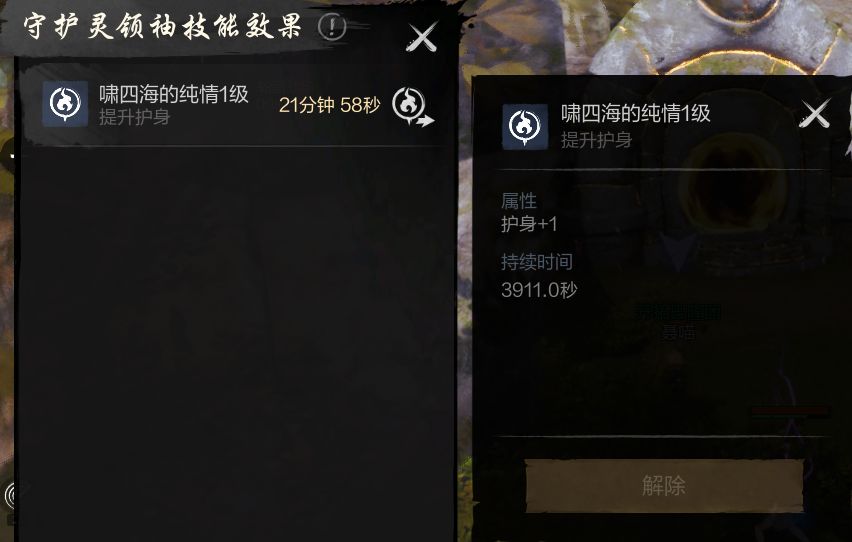
Task: Click the 解除 button
Action: coord(664,485)
